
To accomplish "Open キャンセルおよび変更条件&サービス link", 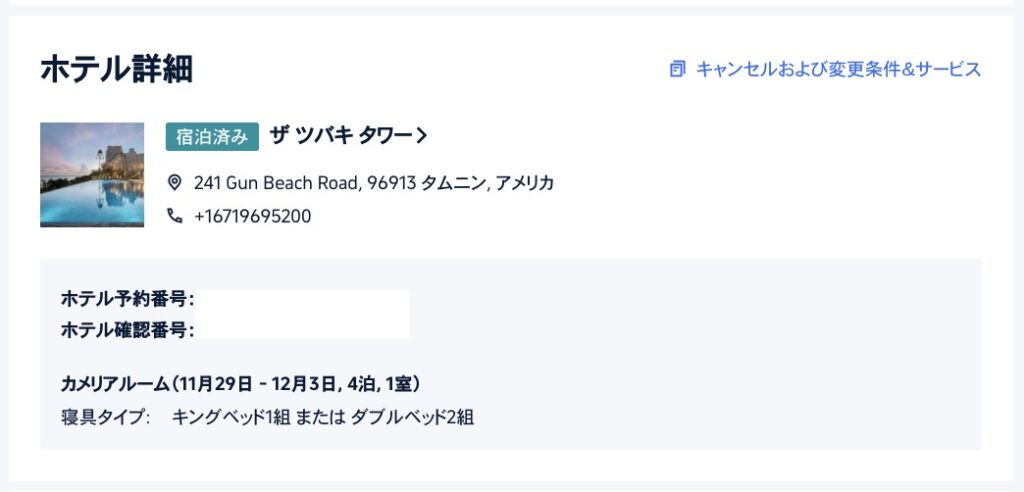I will point(839,69).
